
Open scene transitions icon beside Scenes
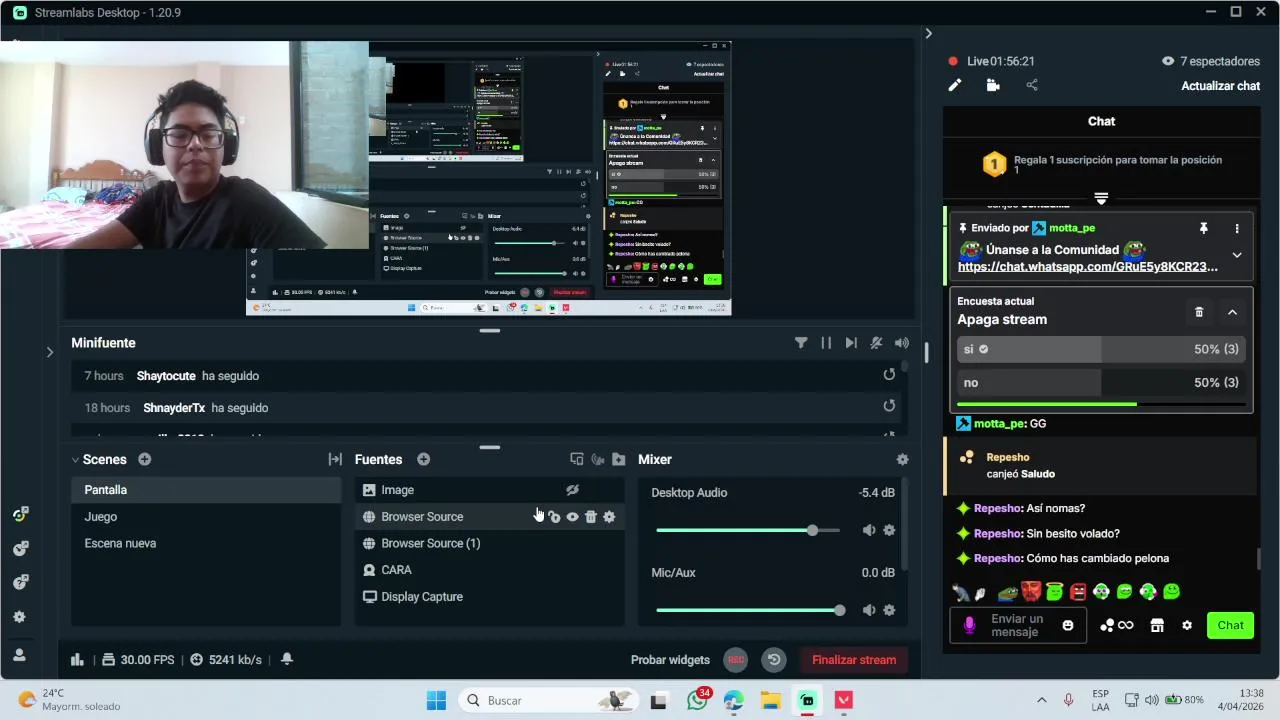tap(335, 459)
